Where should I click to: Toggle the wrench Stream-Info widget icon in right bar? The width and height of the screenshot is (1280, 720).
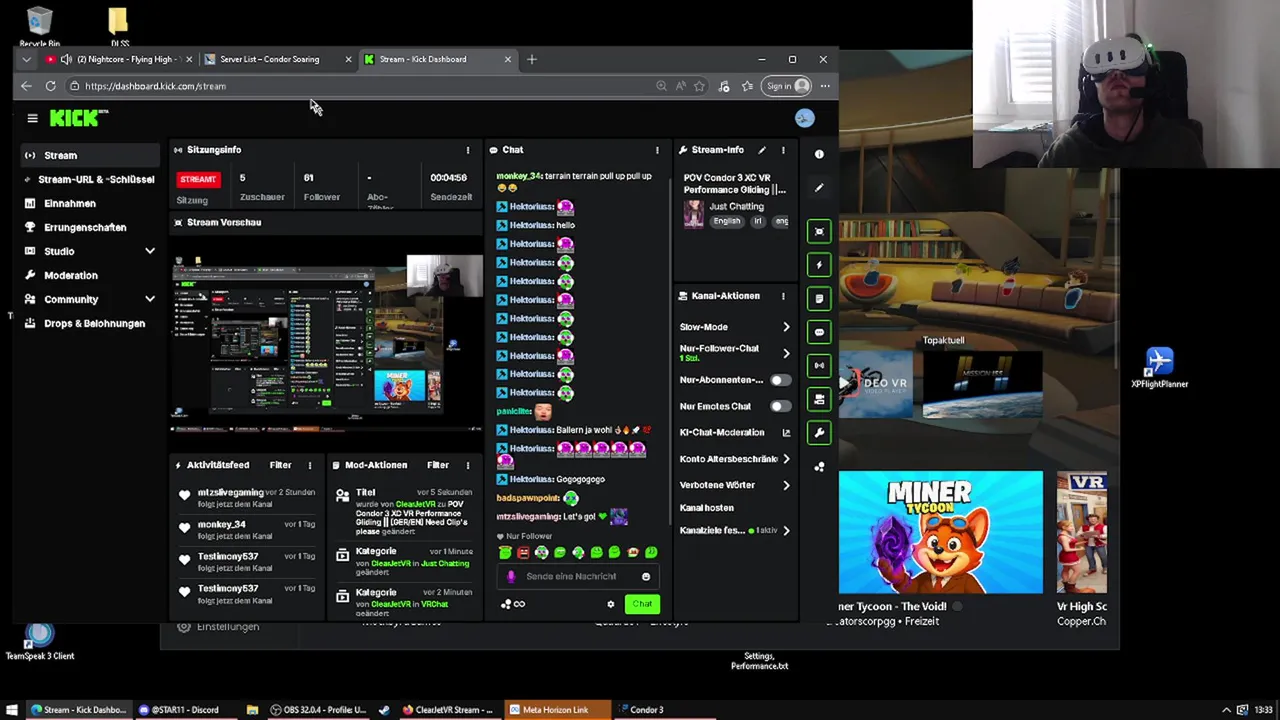click(819, 432)
